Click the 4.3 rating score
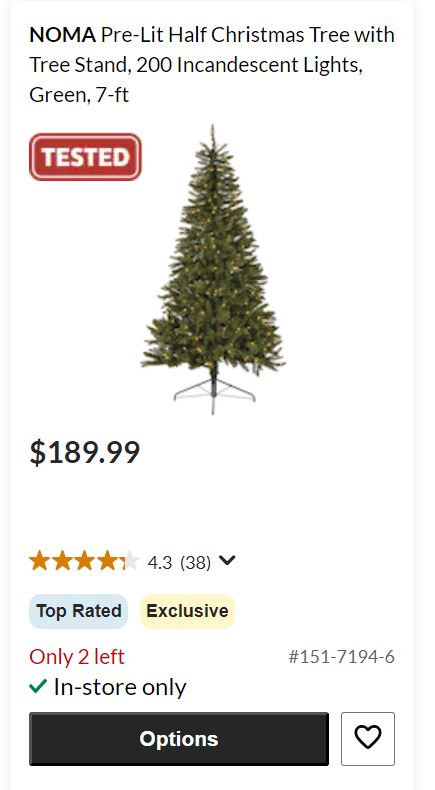Viewport: 435px width, 790px height. [160, 562]
